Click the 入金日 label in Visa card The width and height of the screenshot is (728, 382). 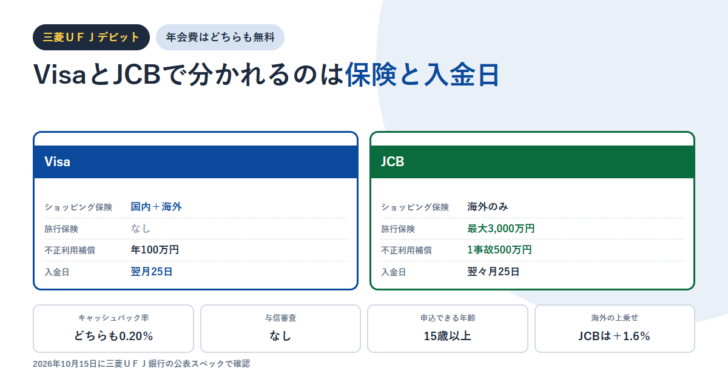click(x=57, y=272)
